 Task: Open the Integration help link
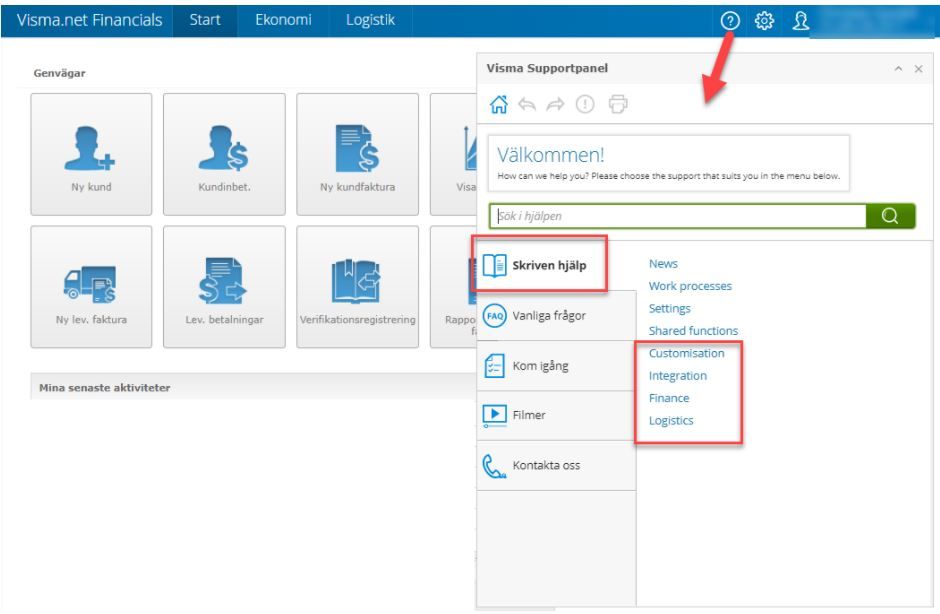click(x=677, y=376)
